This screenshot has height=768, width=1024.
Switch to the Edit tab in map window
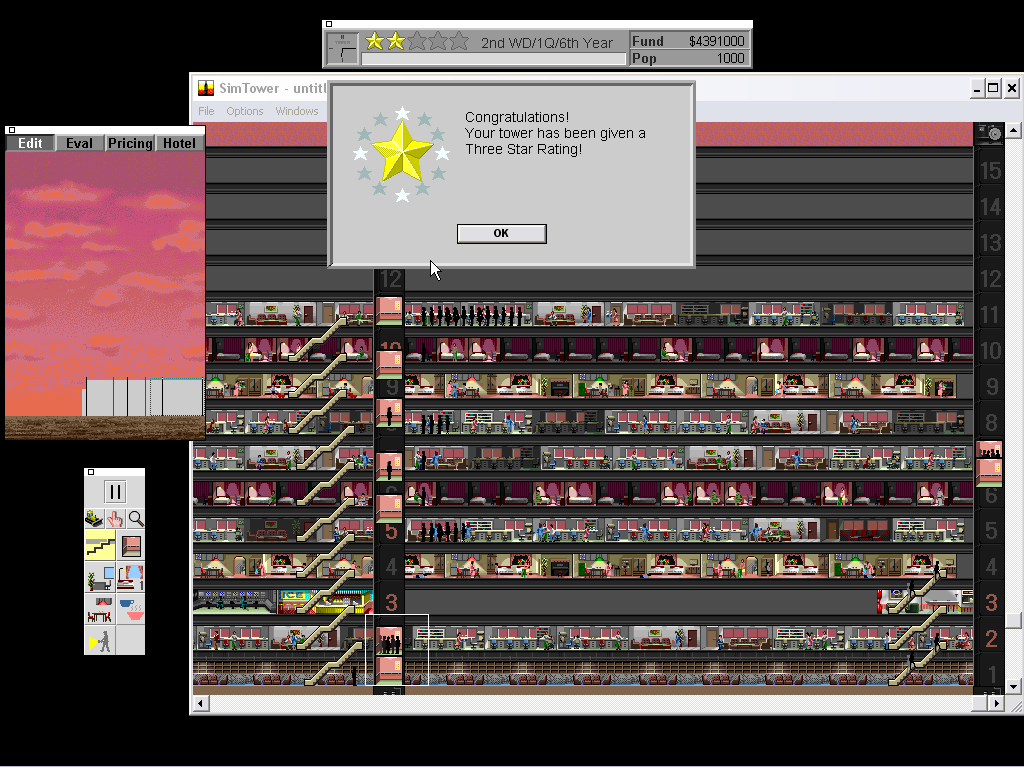point(30,143)
